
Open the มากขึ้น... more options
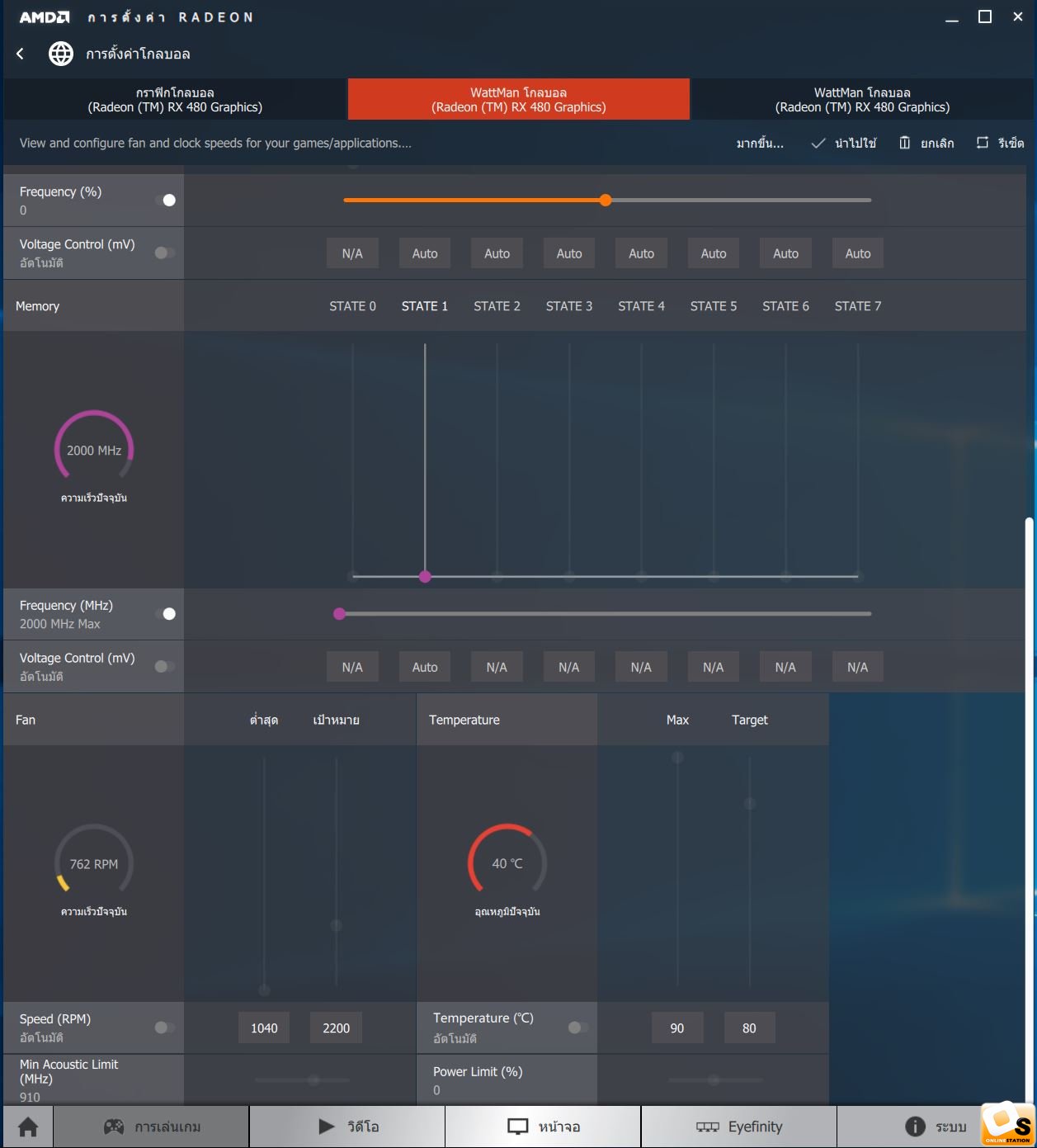(760, 143)
